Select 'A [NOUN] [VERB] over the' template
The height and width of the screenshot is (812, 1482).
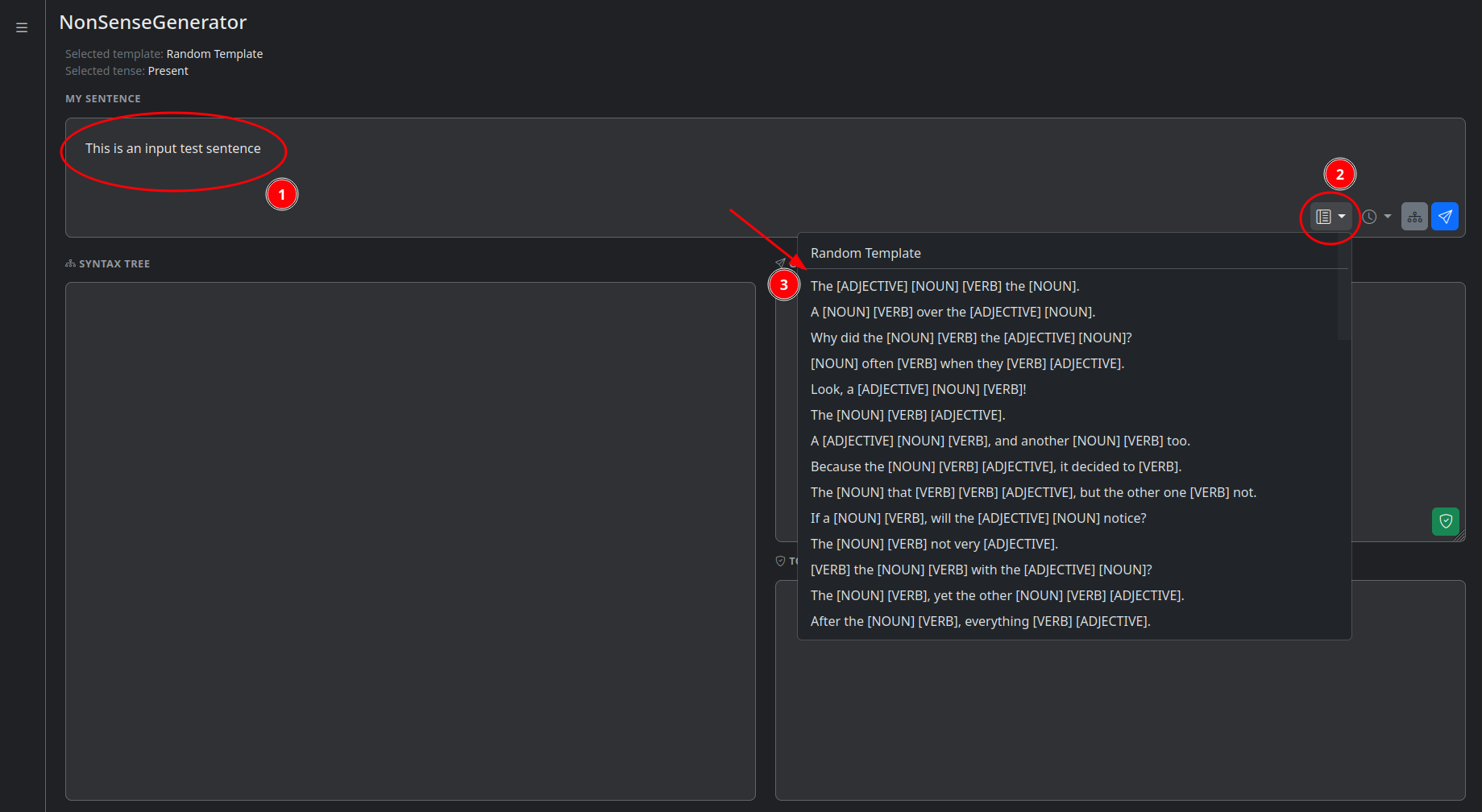pyautogui.click(x=953, y=312)
